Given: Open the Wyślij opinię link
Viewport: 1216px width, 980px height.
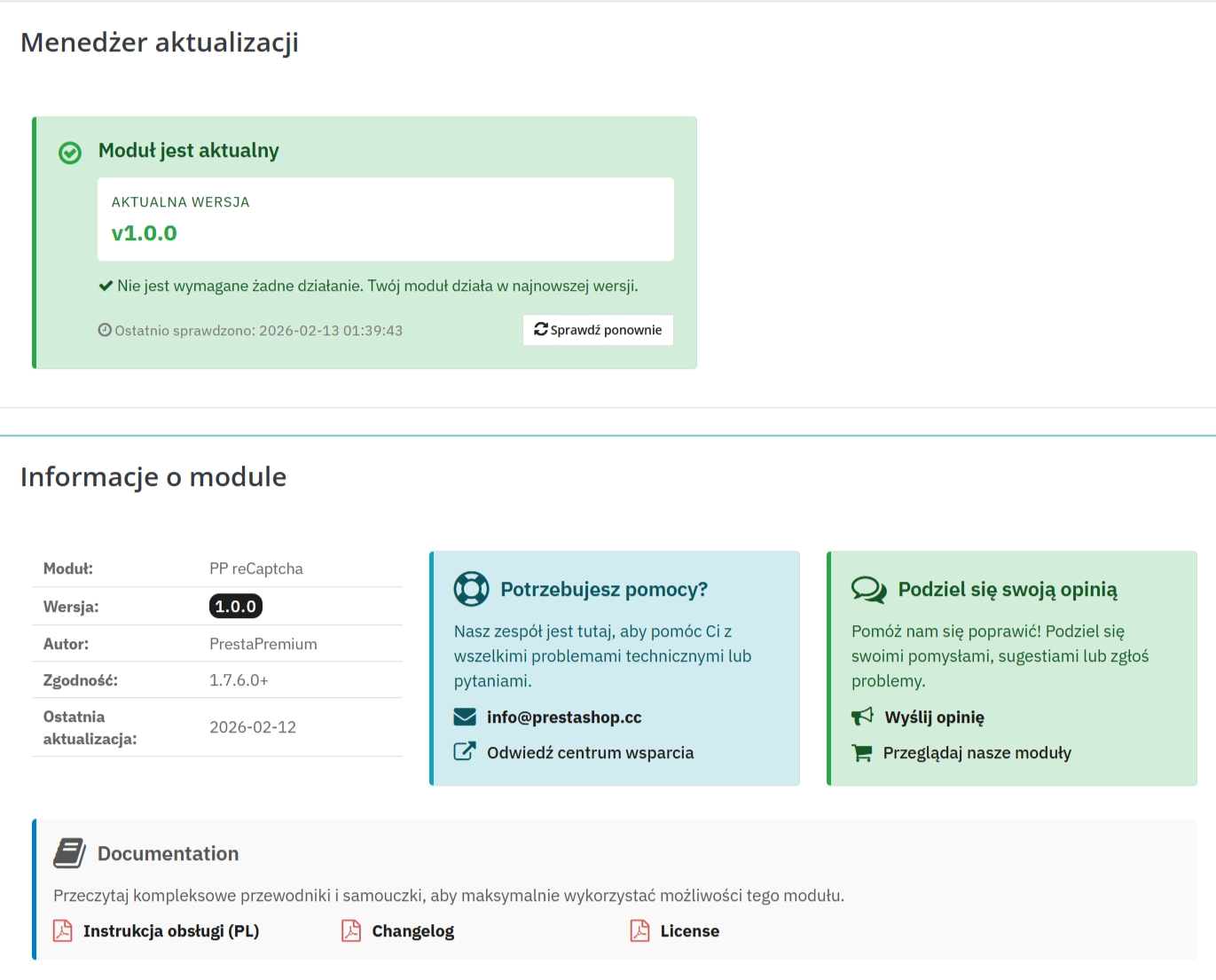Looking at the screenshot, I should (x=934, y=717).
